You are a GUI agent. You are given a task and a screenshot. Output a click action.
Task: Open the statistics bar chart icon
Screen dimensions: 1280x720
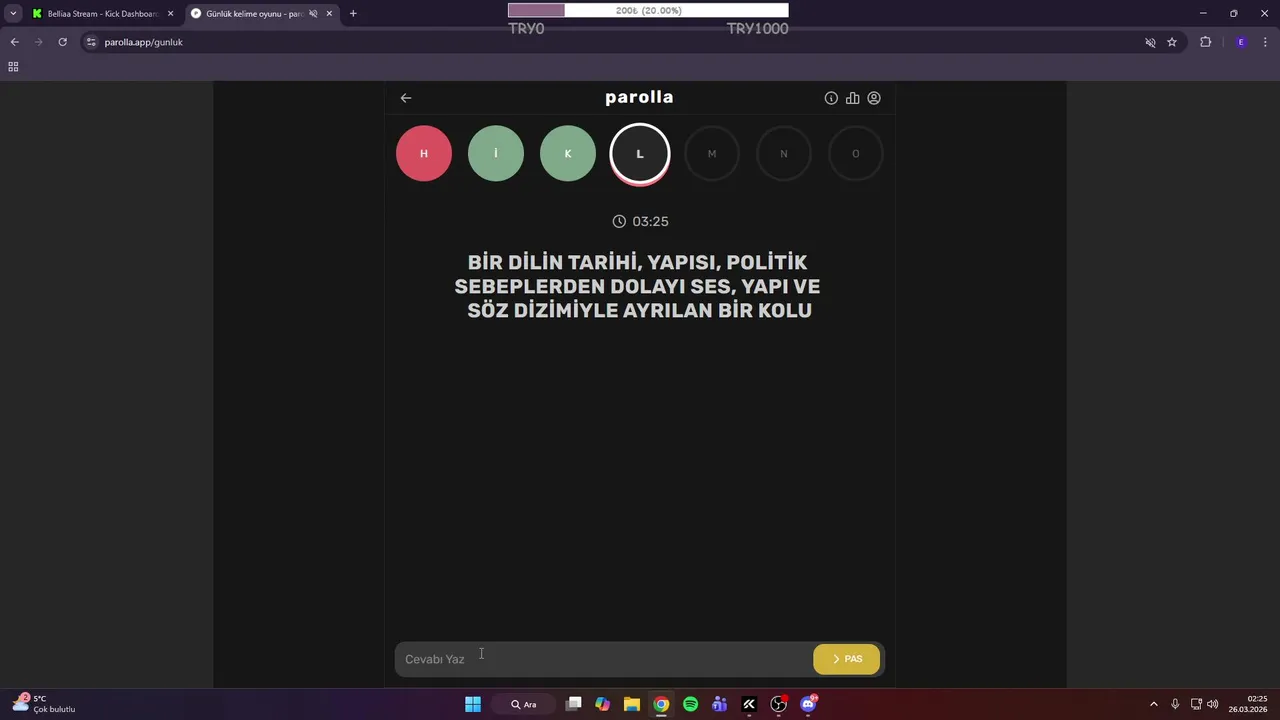coord(853,98)
